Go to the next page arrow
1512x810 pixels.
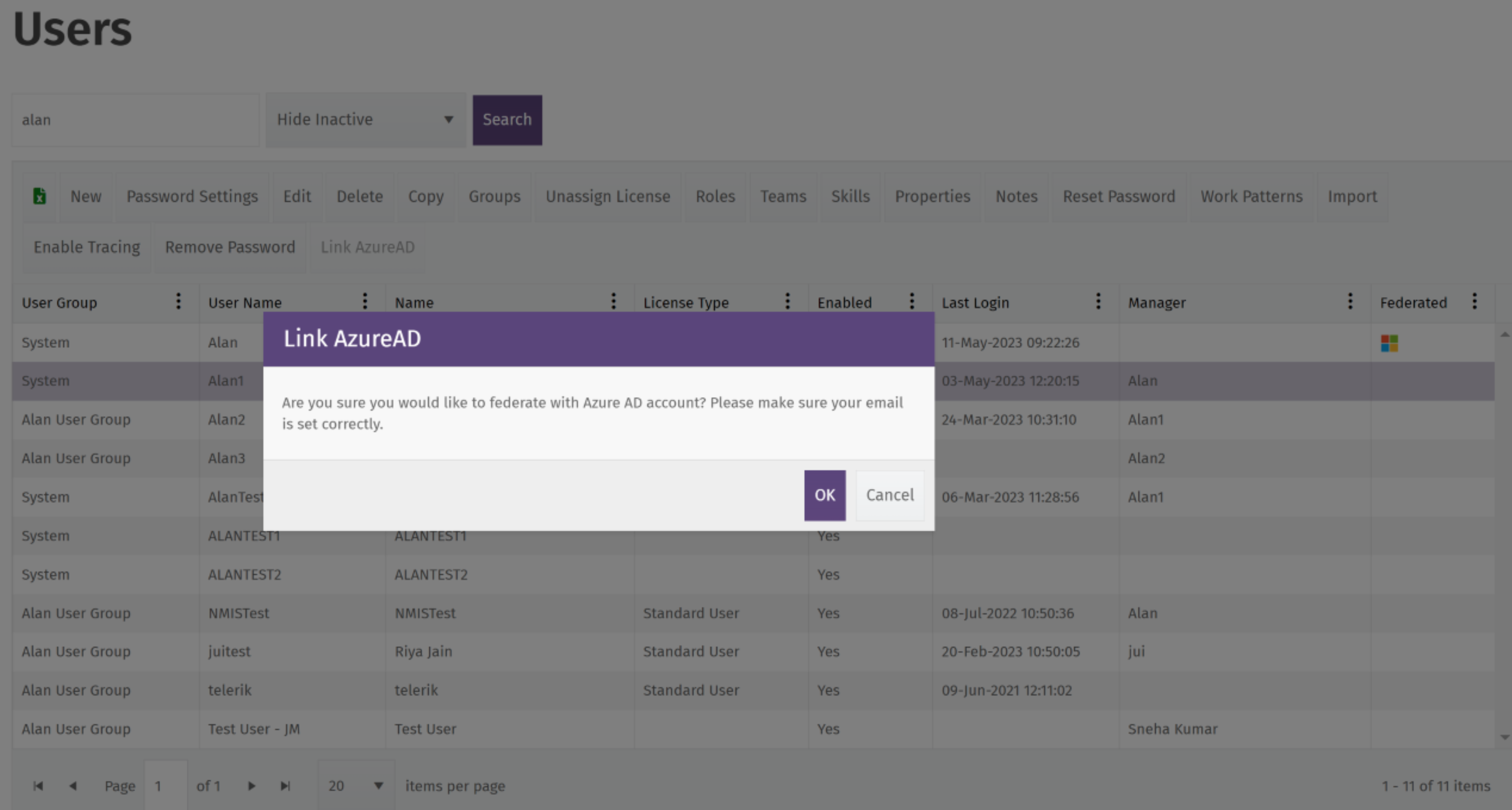click(x=251, y=785)
